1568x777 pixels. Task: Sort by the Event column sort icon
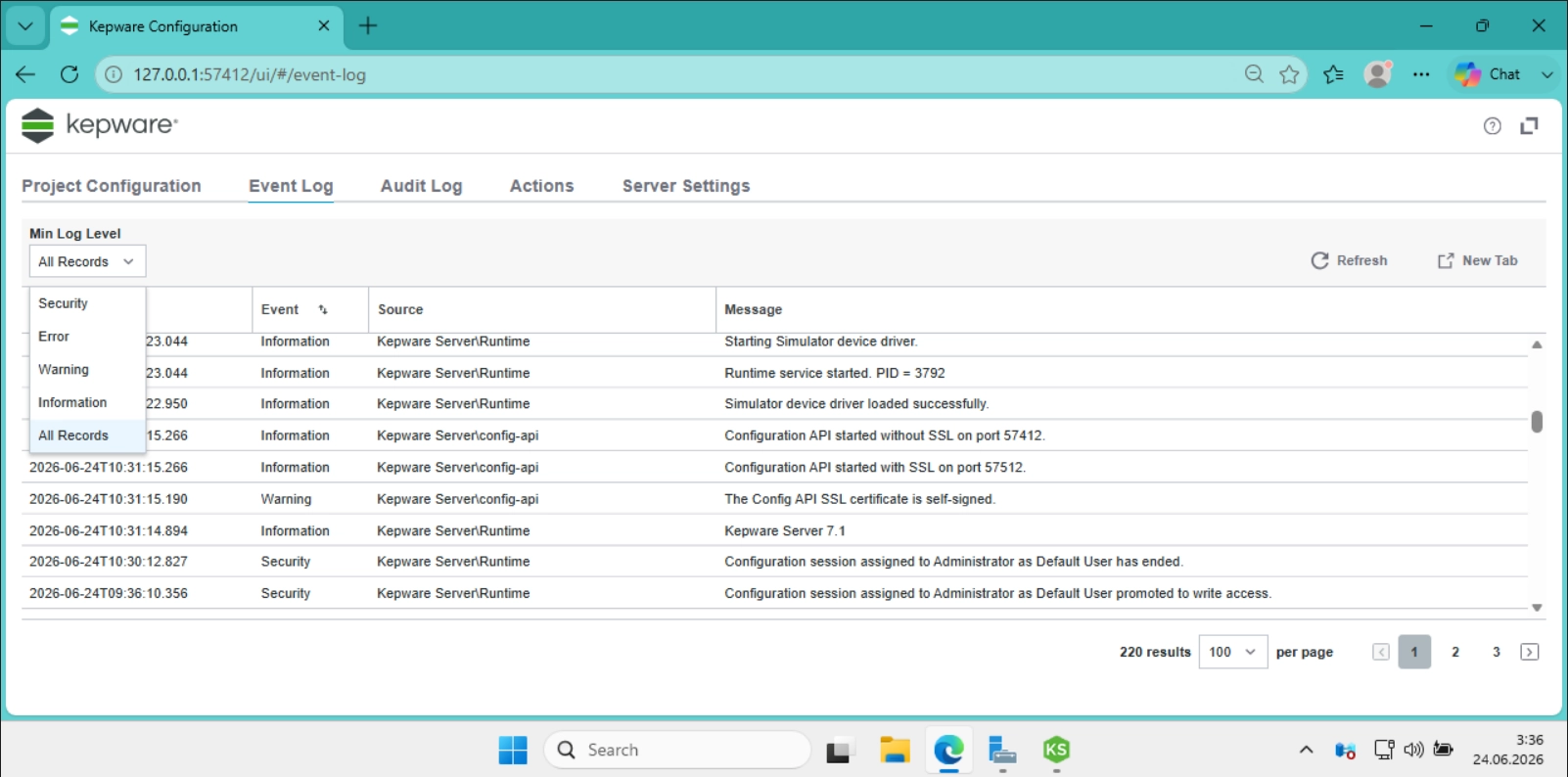(323, 310)
